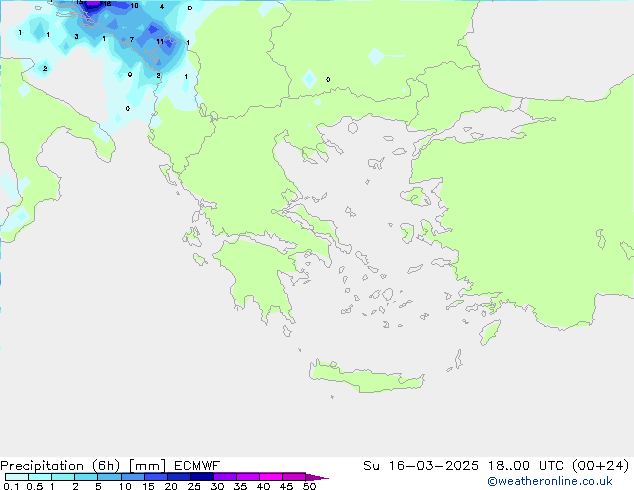The image size is (634, 490).
Task: Click the 'Precipitation (6h)' title text
Action: (60, 466)
